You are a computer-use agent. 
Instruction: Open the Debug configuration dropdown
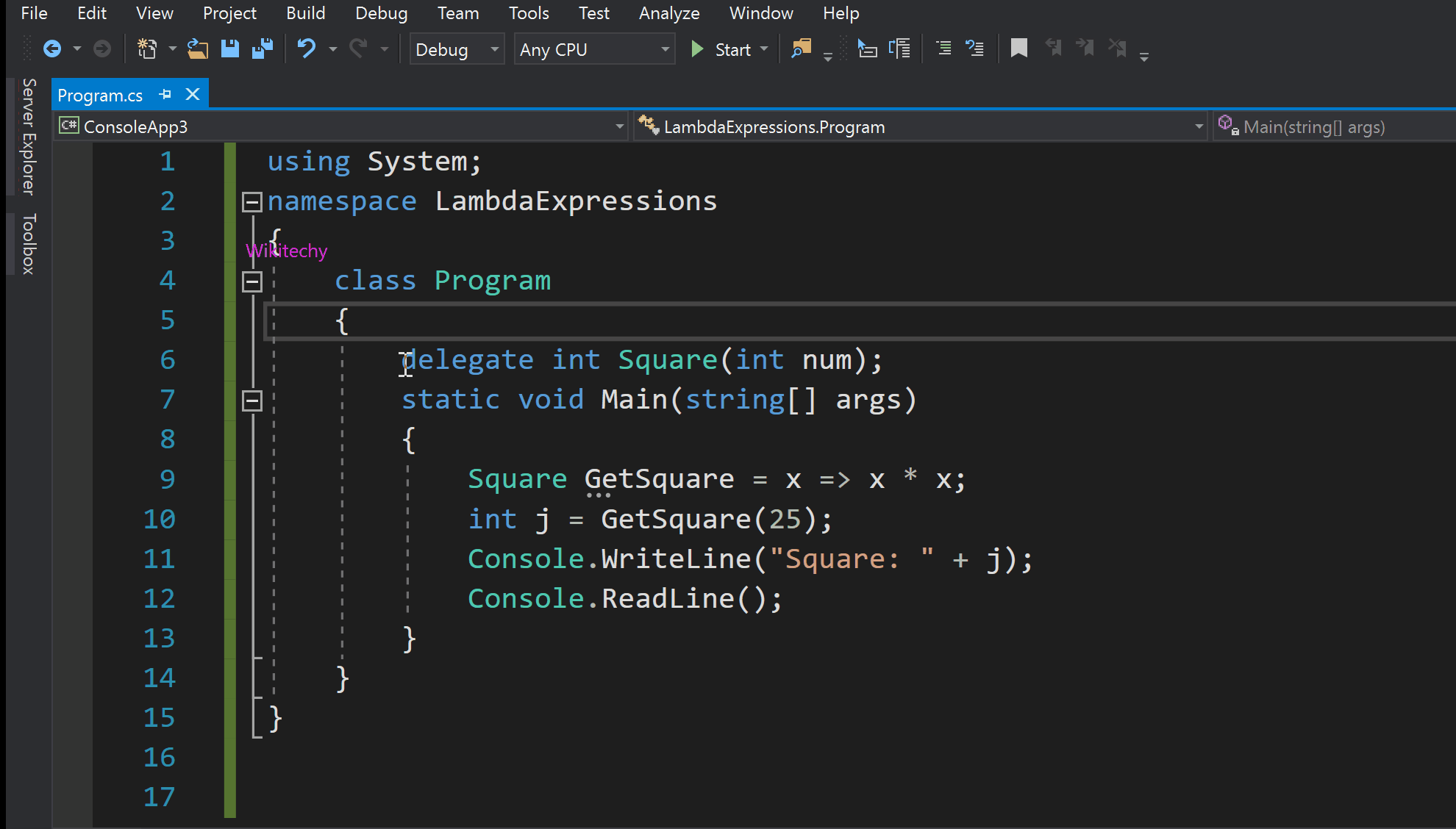click(493, 49)
